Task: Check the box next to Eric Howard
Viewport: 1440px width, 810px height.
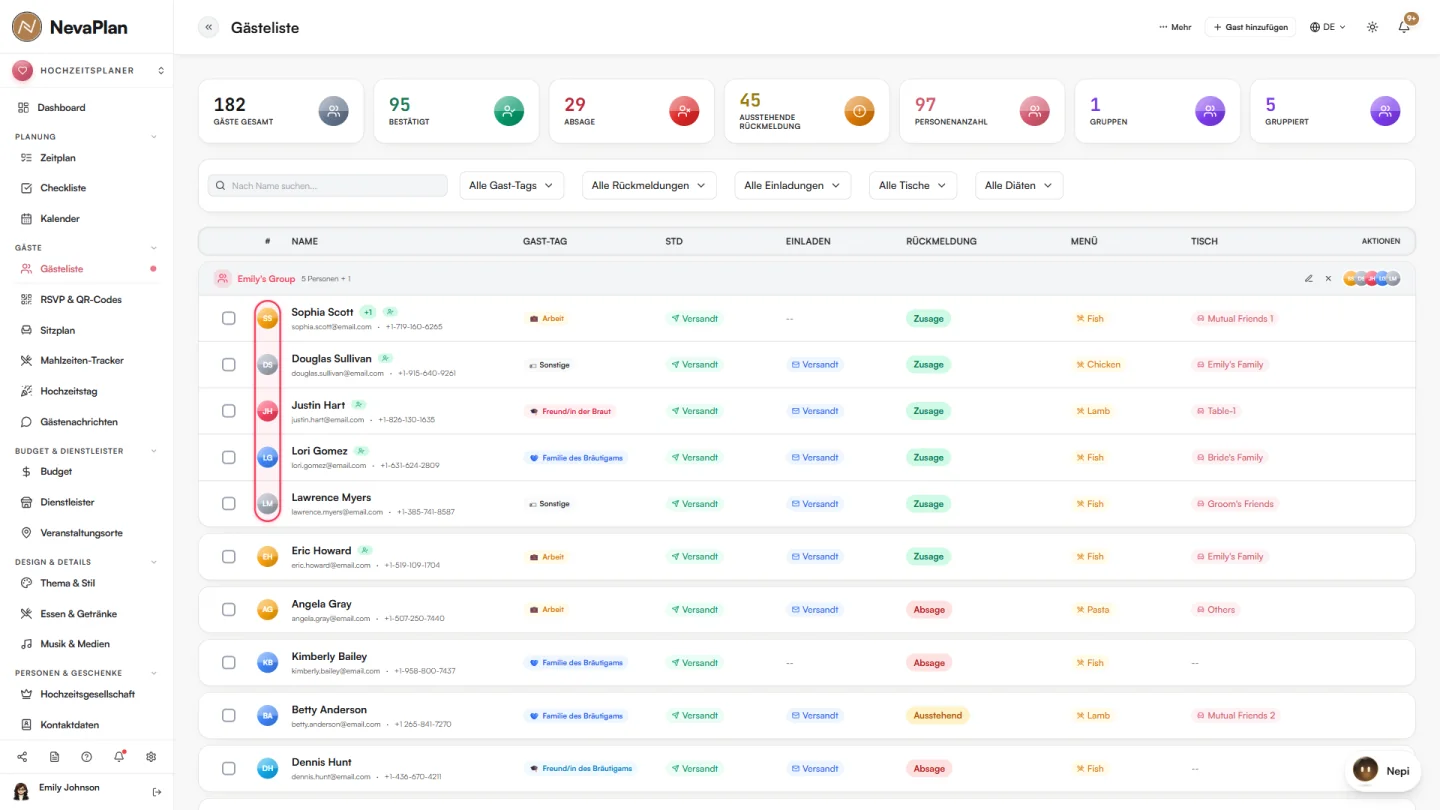Action: point(229,557)
